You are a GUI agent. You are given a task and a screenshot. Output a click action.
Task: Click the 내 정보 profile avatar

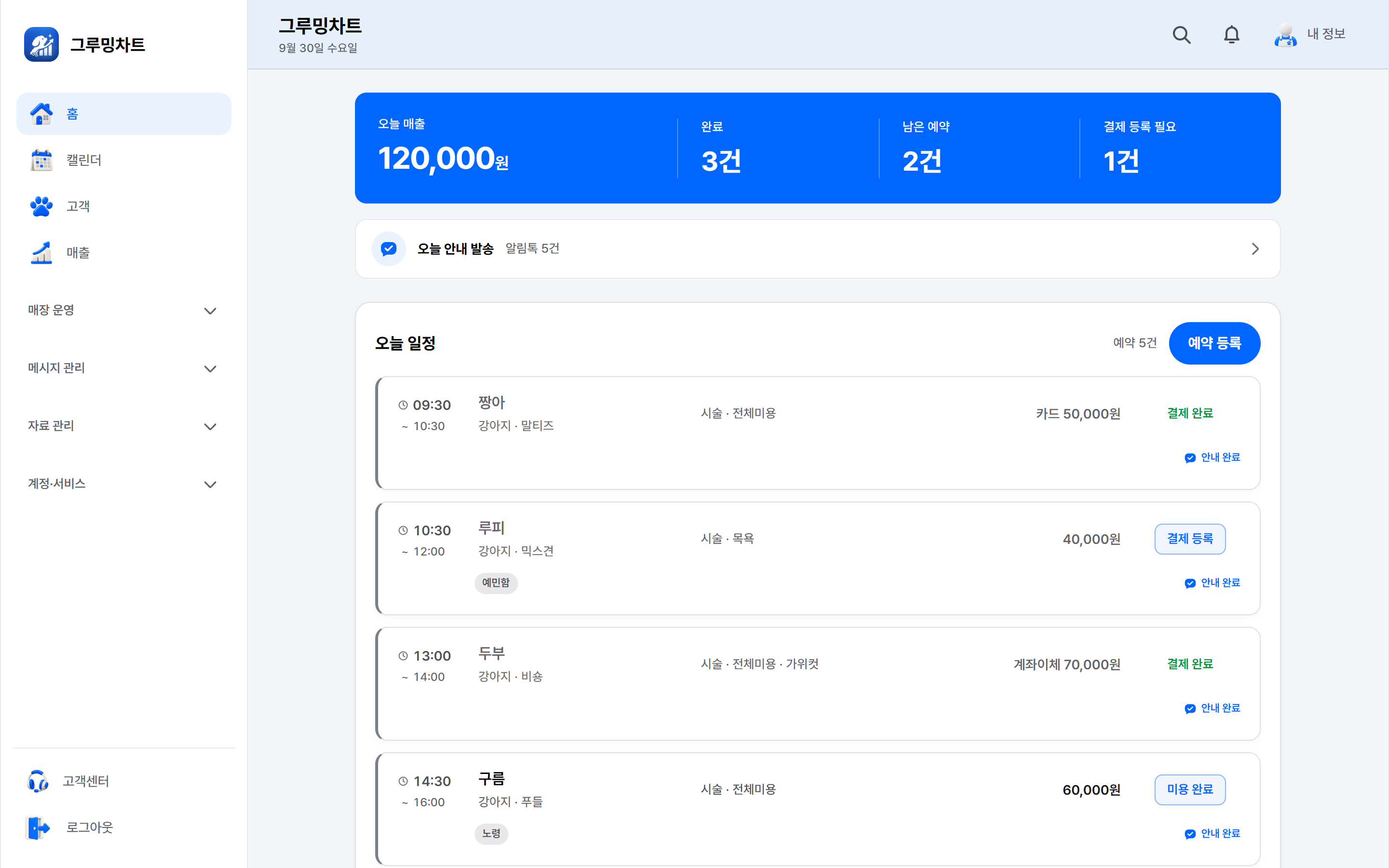pyautogui.click(x=1285, y=34)
